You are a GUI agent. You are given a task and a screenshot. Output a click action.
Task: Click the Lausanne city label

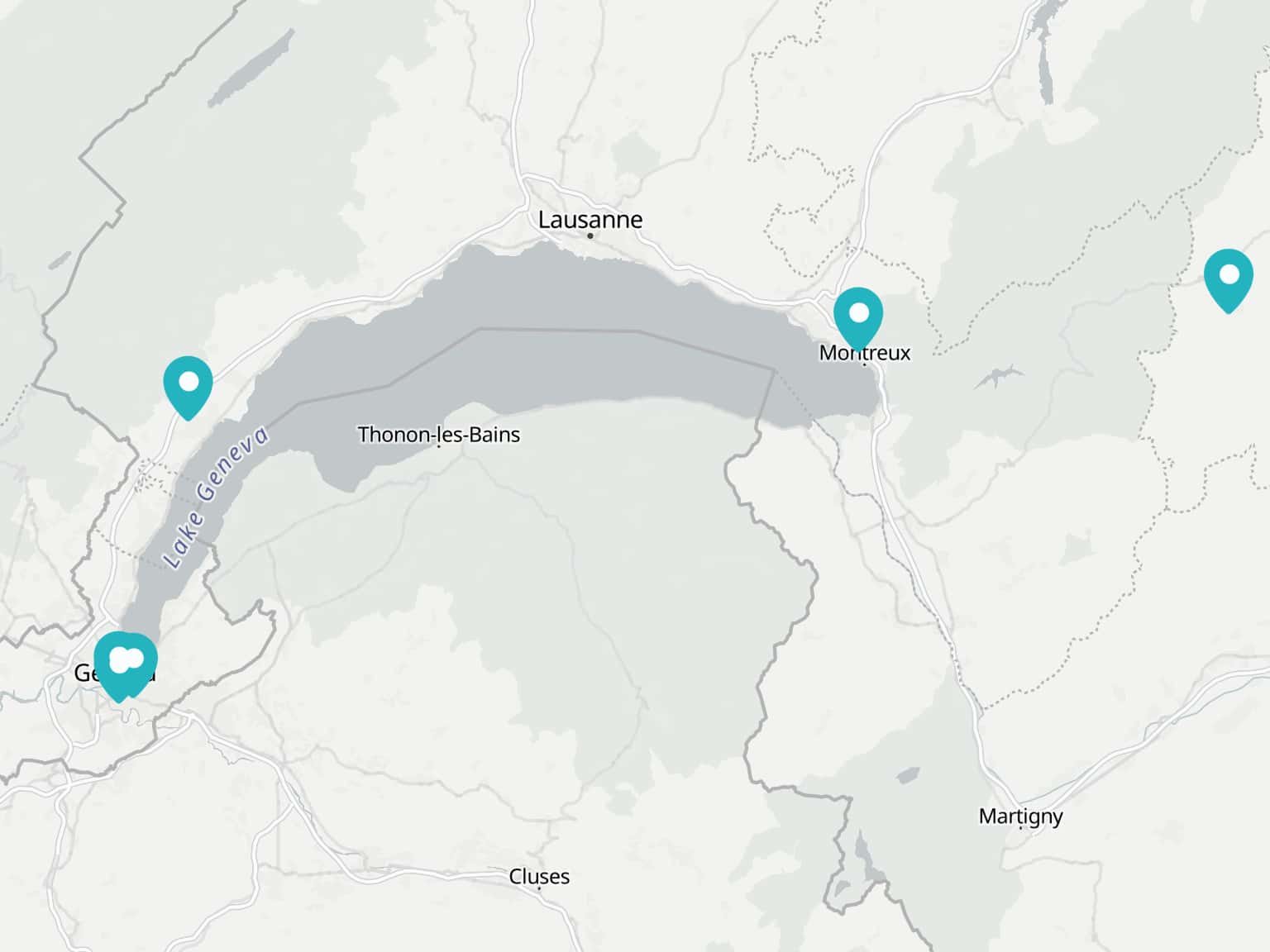tap(590, 219)
